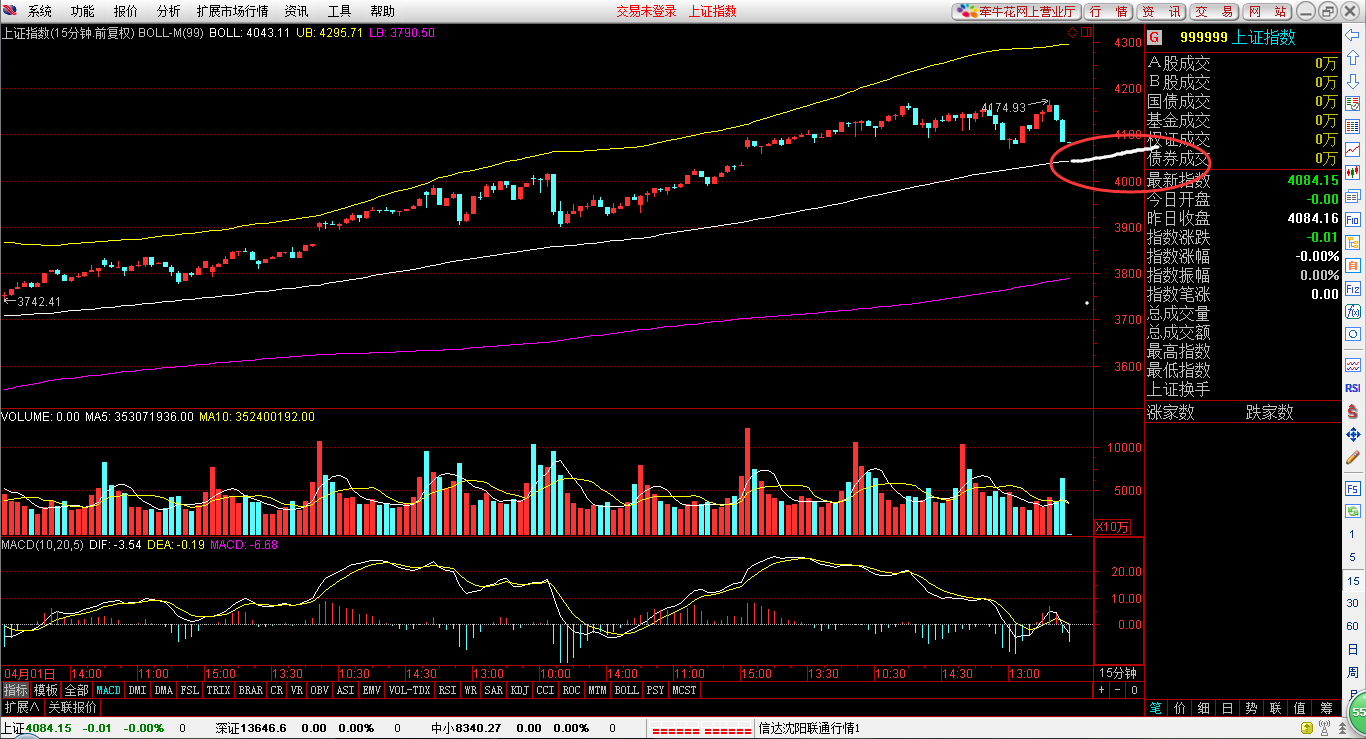Select the RSI tab in indicator bar
Screen dimensions: 1366x739
click(x=447, y=690)
